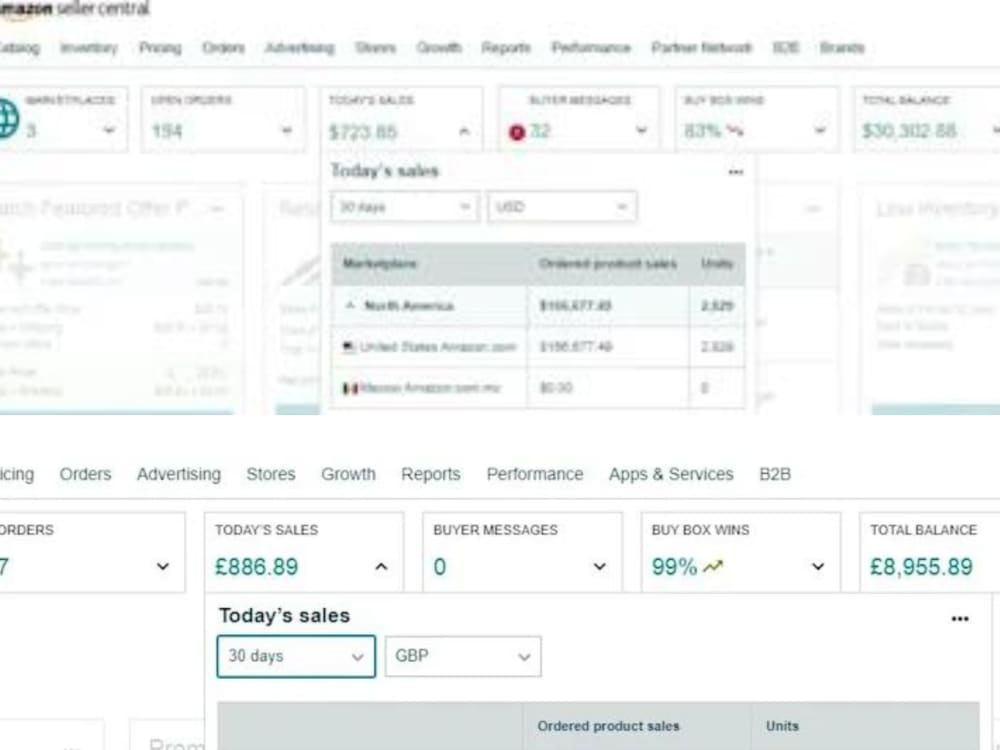Expand the Buyer Messages card showing 0
Screen dimensions: 1000x750
599,566
